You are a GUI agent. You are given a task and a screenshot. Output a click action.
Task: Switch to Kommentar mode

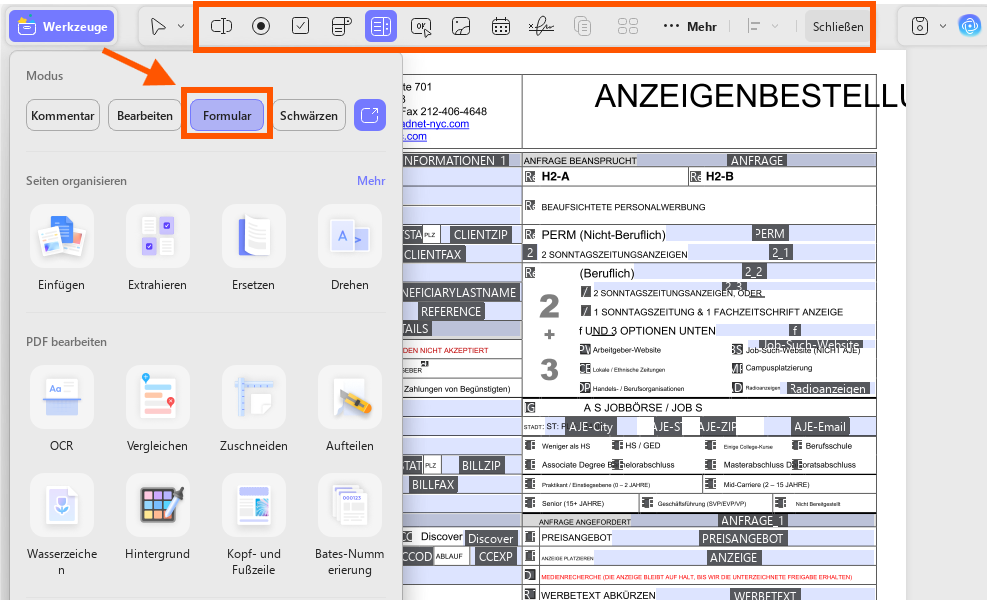click(x=63, y=115)
